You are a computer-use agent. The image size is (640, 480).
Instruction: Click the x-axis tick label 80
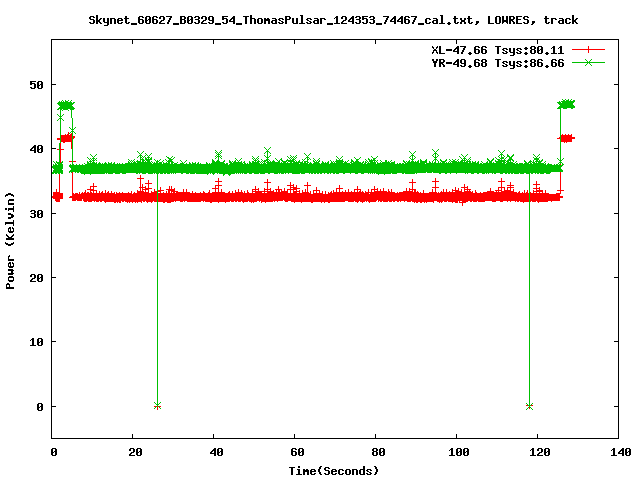coord(378,452)
